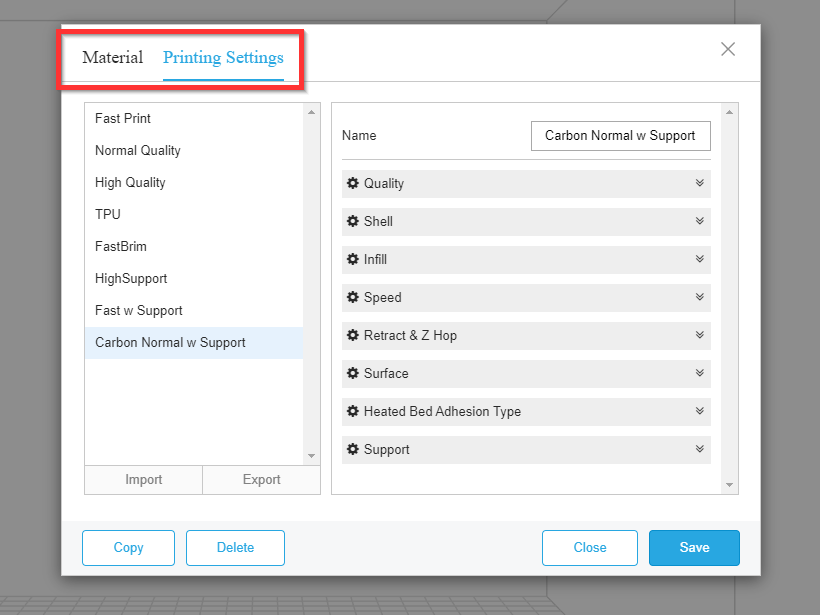Click the gear icon beside Retract & Z Hop
Screen dimensions: 820x615
(x=352, y=335)
